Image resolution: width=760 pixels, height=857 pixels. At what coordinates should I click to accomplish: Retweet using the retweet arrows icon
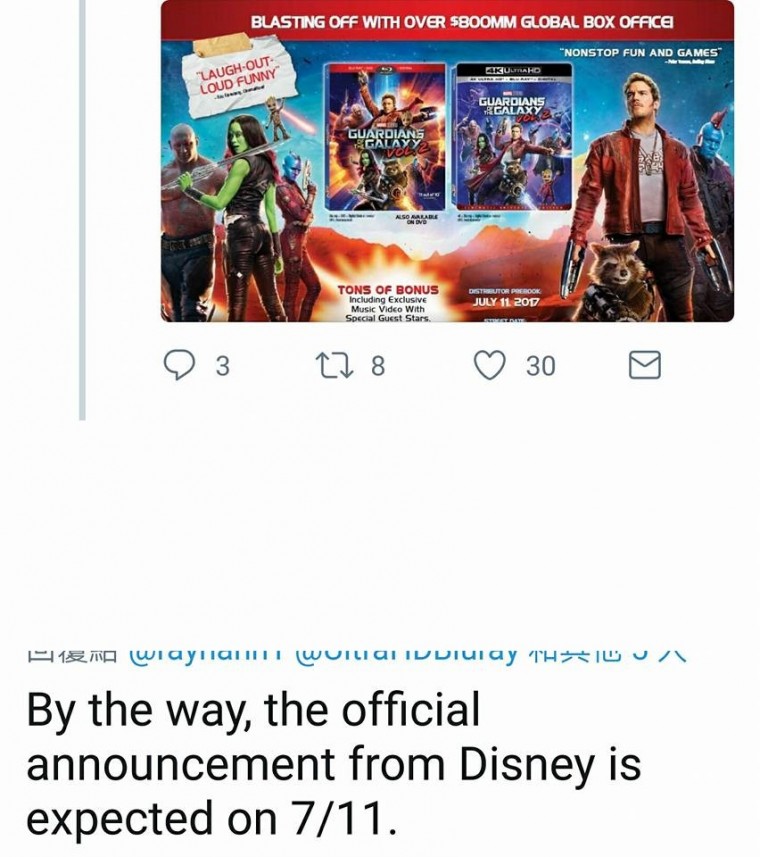point(335,365)
